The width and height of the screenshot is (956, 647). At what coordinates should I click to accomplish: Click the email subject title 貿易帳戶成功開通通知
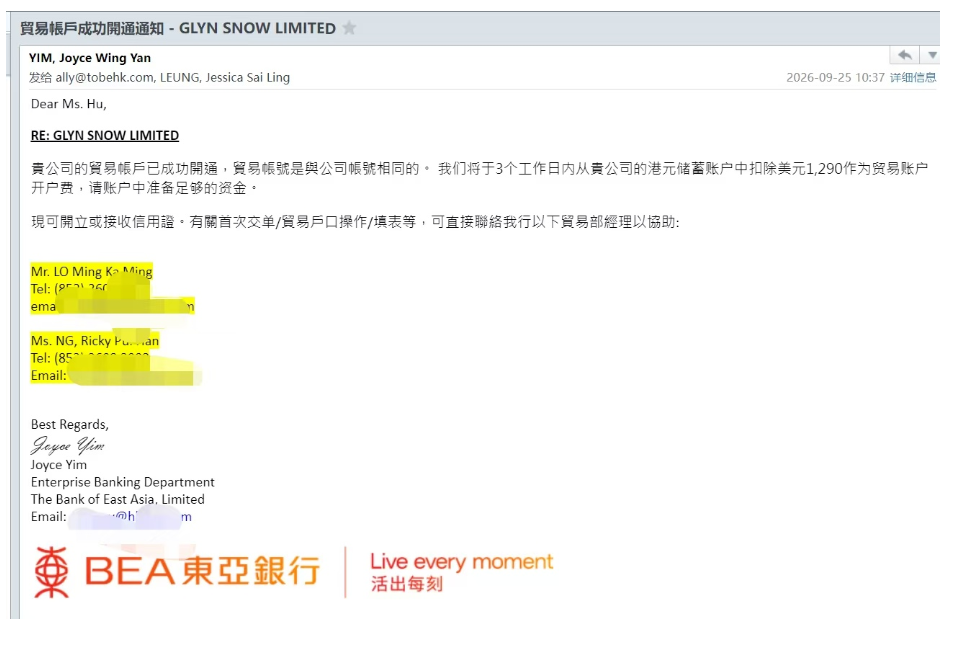click(x=92, y=28)
